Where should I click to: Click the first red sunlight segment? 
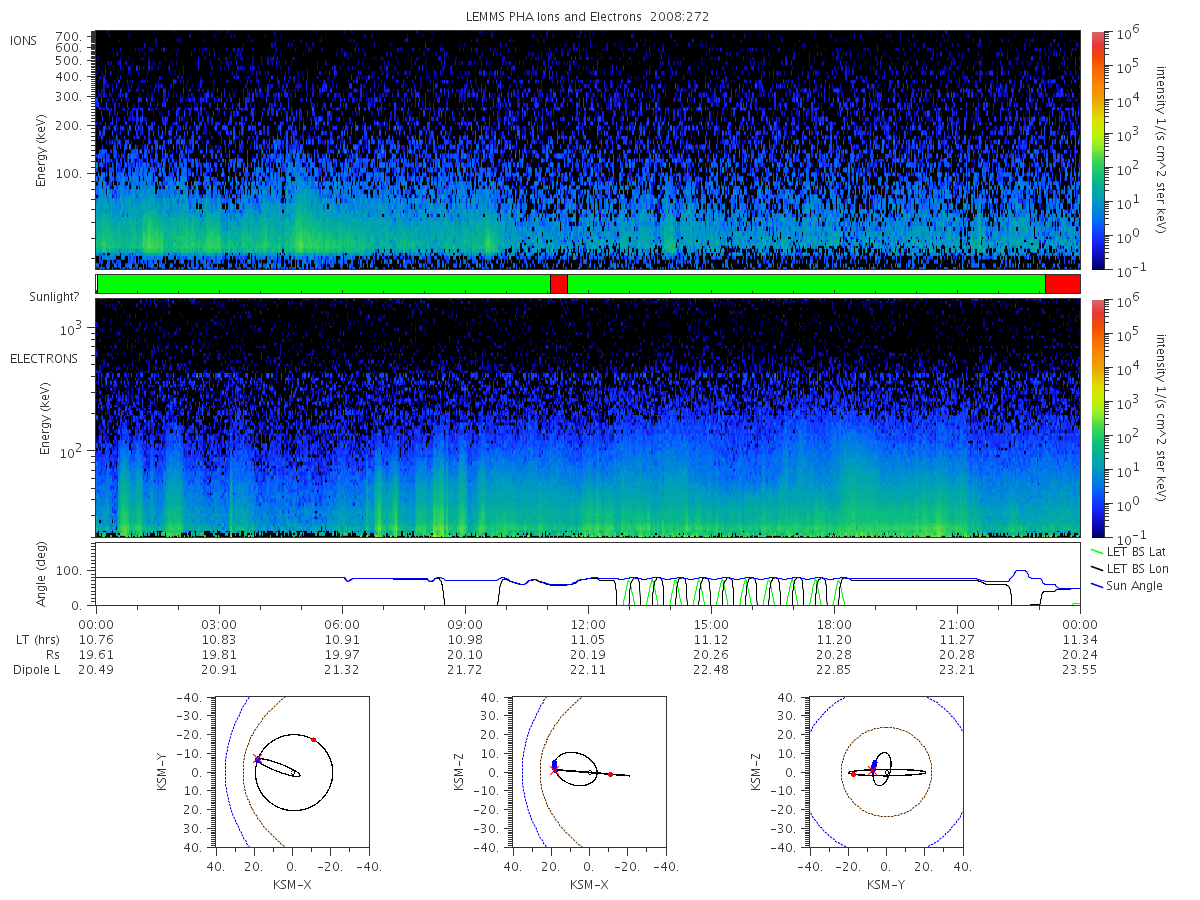coord(559,284)
